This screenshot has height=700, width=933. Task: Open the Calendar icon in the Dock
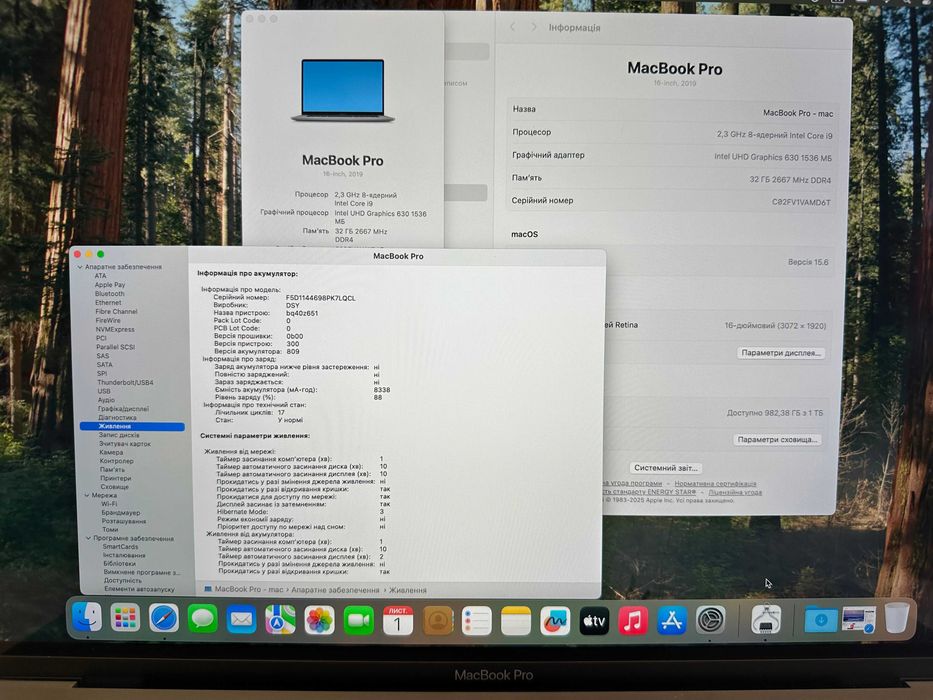[398, 621]
